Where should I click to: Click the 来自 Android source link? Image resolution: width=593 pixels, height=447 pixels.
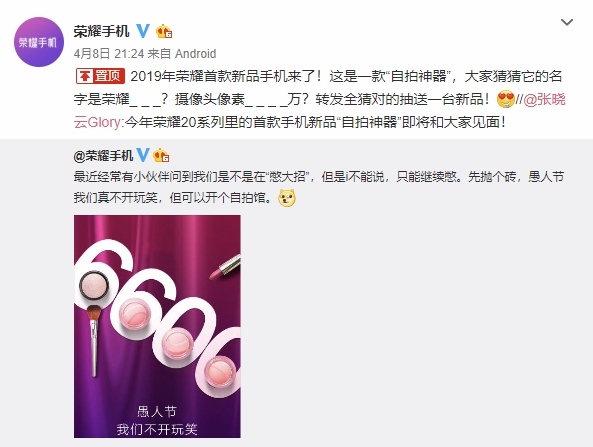[182, 53]
